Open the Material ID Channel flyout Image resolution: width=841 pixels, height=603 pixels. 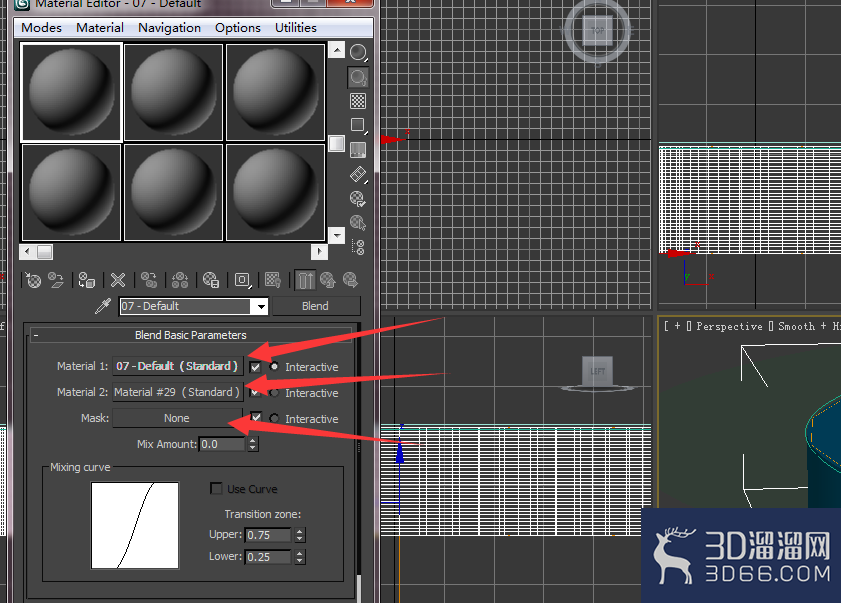click(x=242, y=280)
